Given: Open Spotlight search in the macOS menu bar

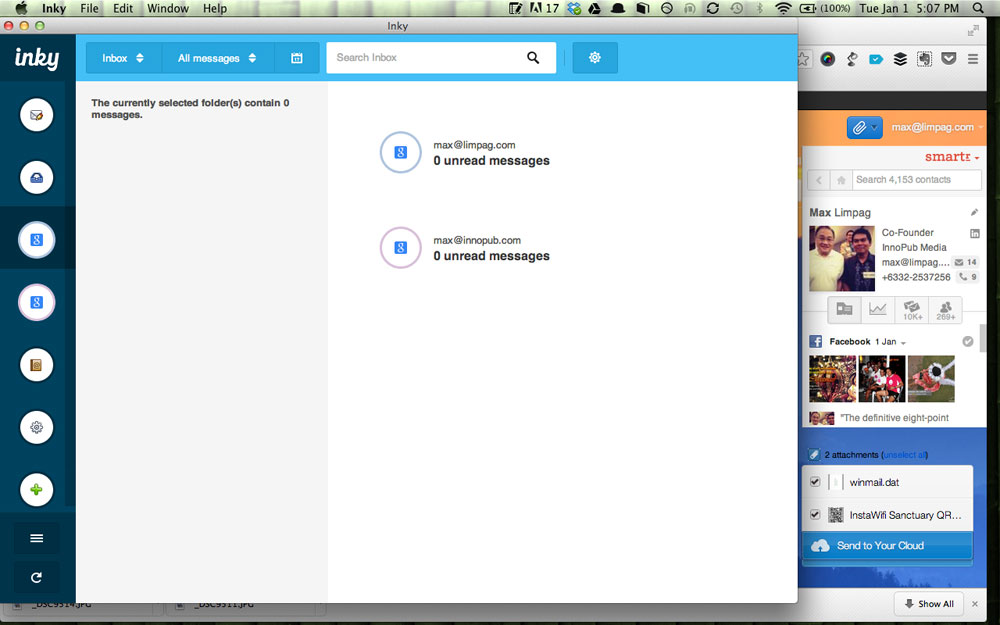Looking at the screenshot, I should pos(978,8).
